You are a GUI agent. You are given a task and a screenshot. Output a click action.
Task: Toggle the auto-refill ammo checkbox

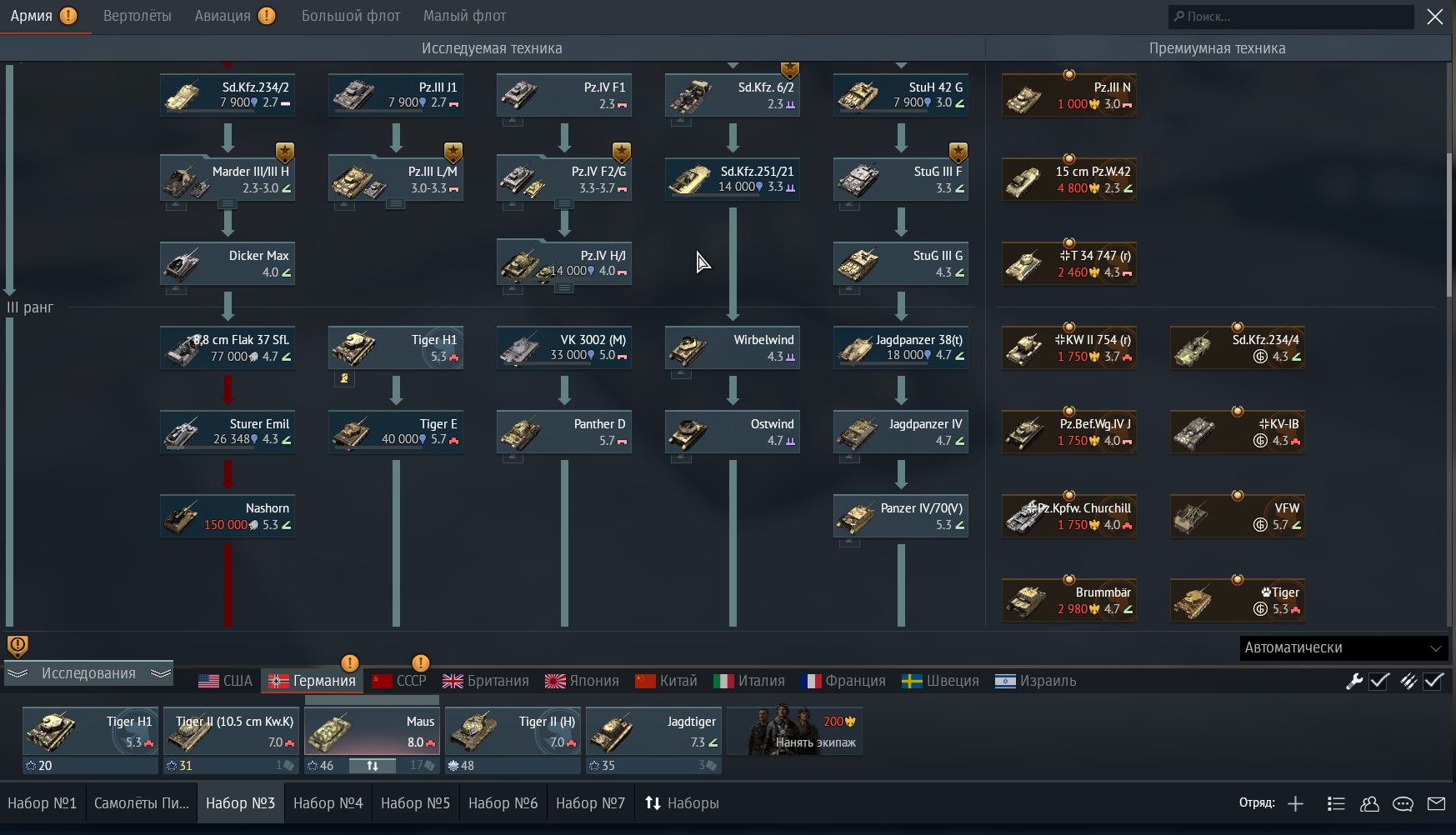[1433, 681]
